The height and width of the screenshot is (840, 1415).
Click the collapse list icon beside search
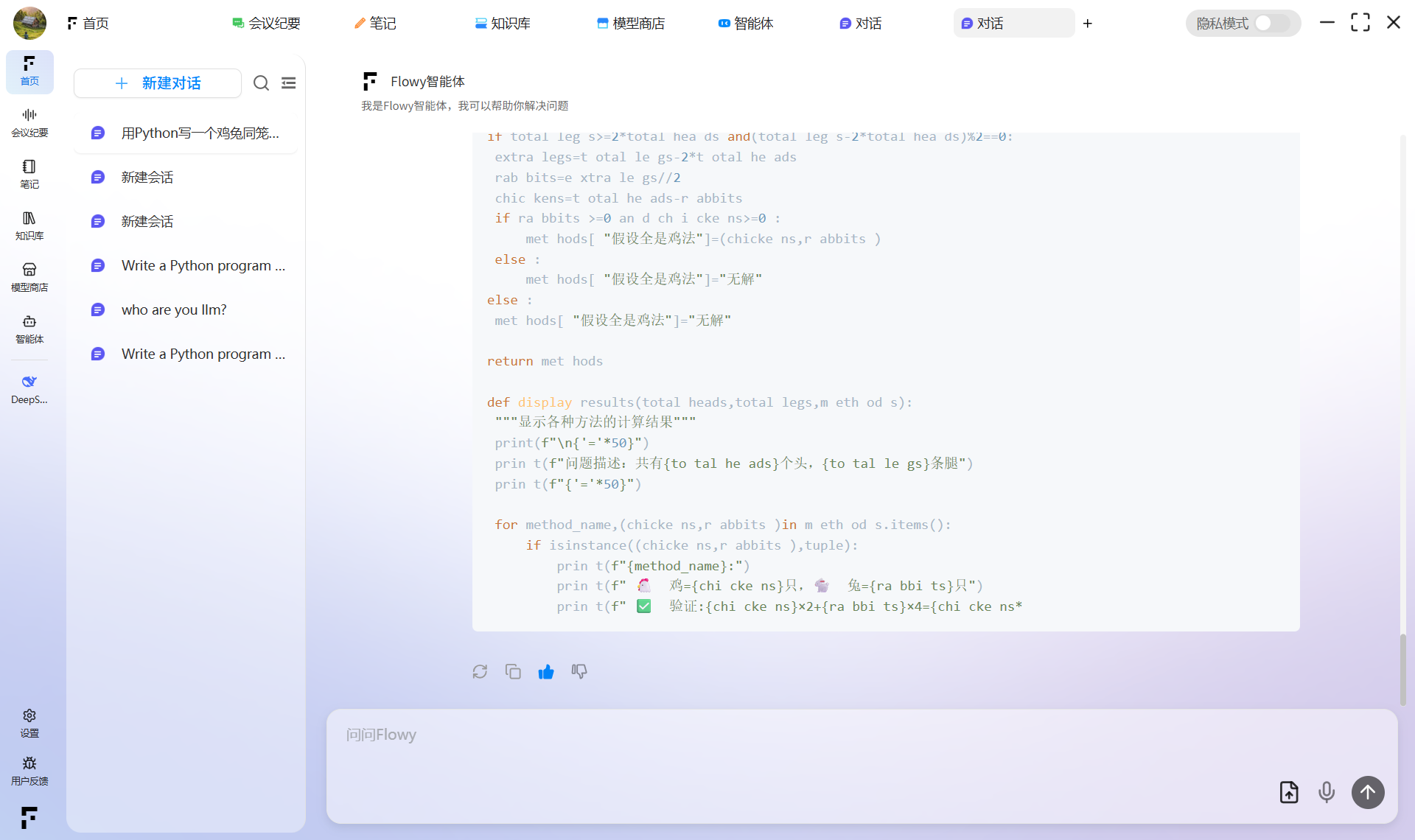click(288, 83)
